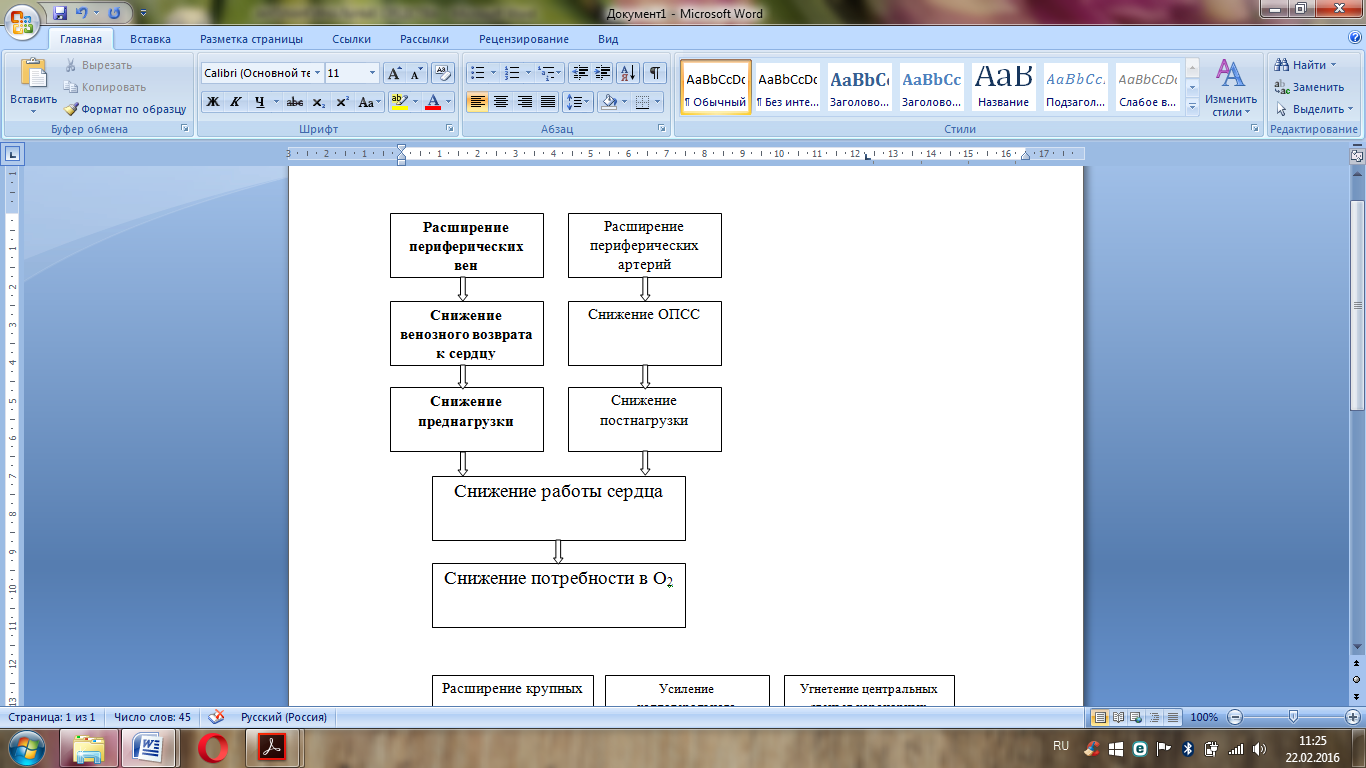
Task: Click box 'Снижение работы сердца'
Action: point(558,508)
